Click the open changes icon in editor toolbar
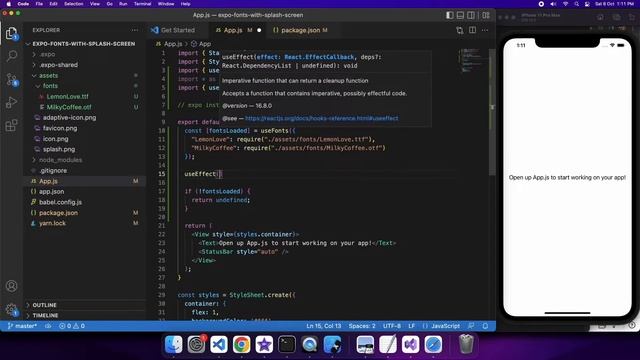 click(460, 30)
